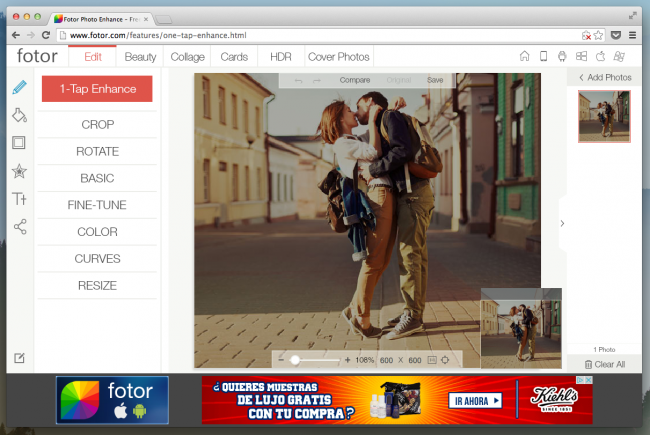Open the Frames tool in sidebar
The image size is (650, 435).
19,143
